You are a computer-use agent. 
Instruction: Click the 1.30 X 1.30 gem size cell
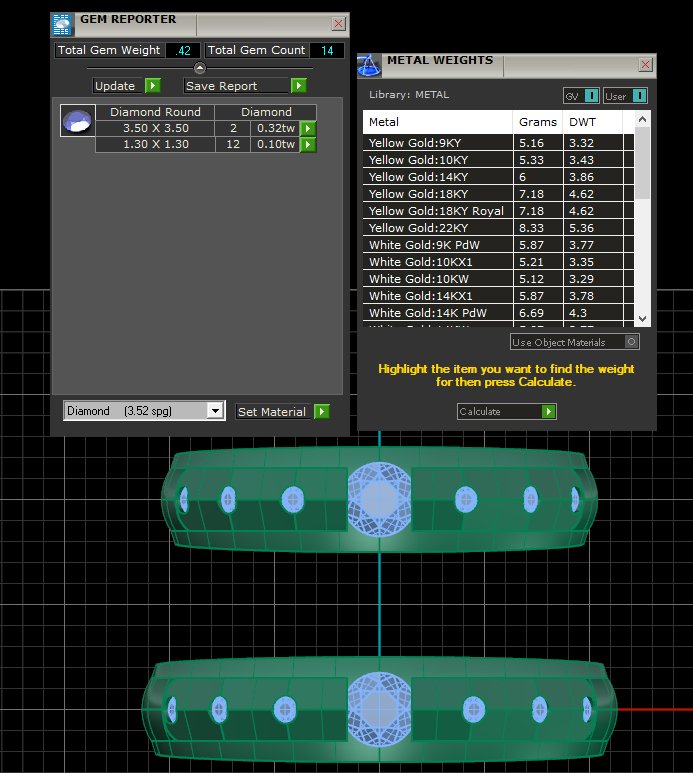[155, 144]
